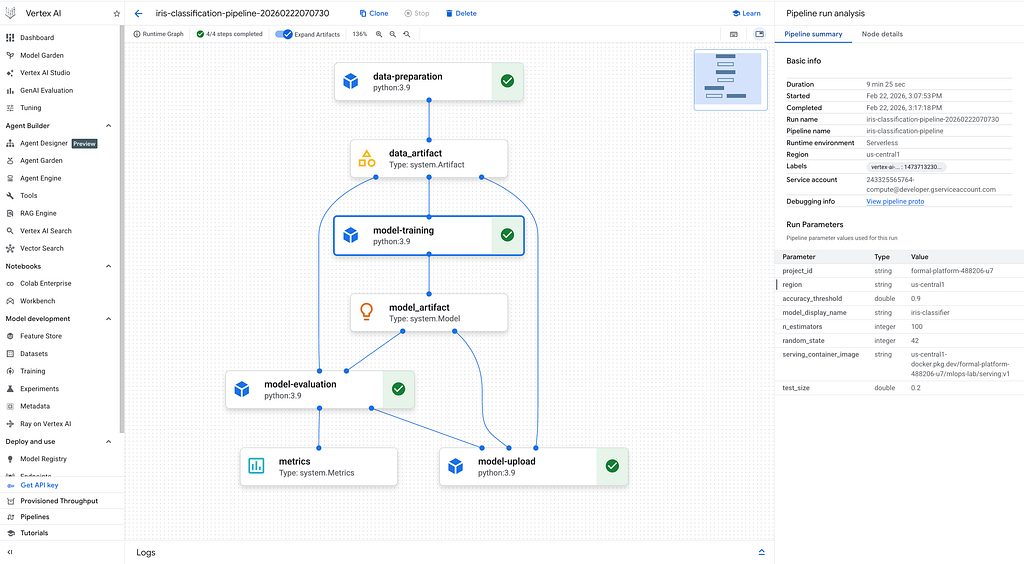1024x564 pixels.
Task: Zoom out of the pipeline graph
Action: (x=392, y=34)
